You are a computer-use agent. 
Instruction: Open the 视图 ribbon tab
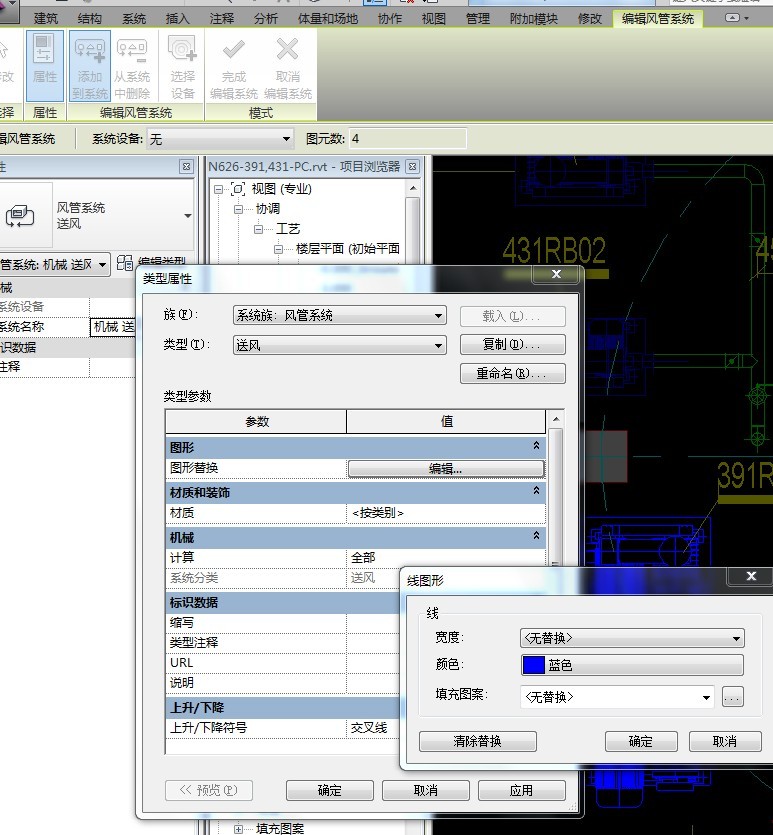434,19
